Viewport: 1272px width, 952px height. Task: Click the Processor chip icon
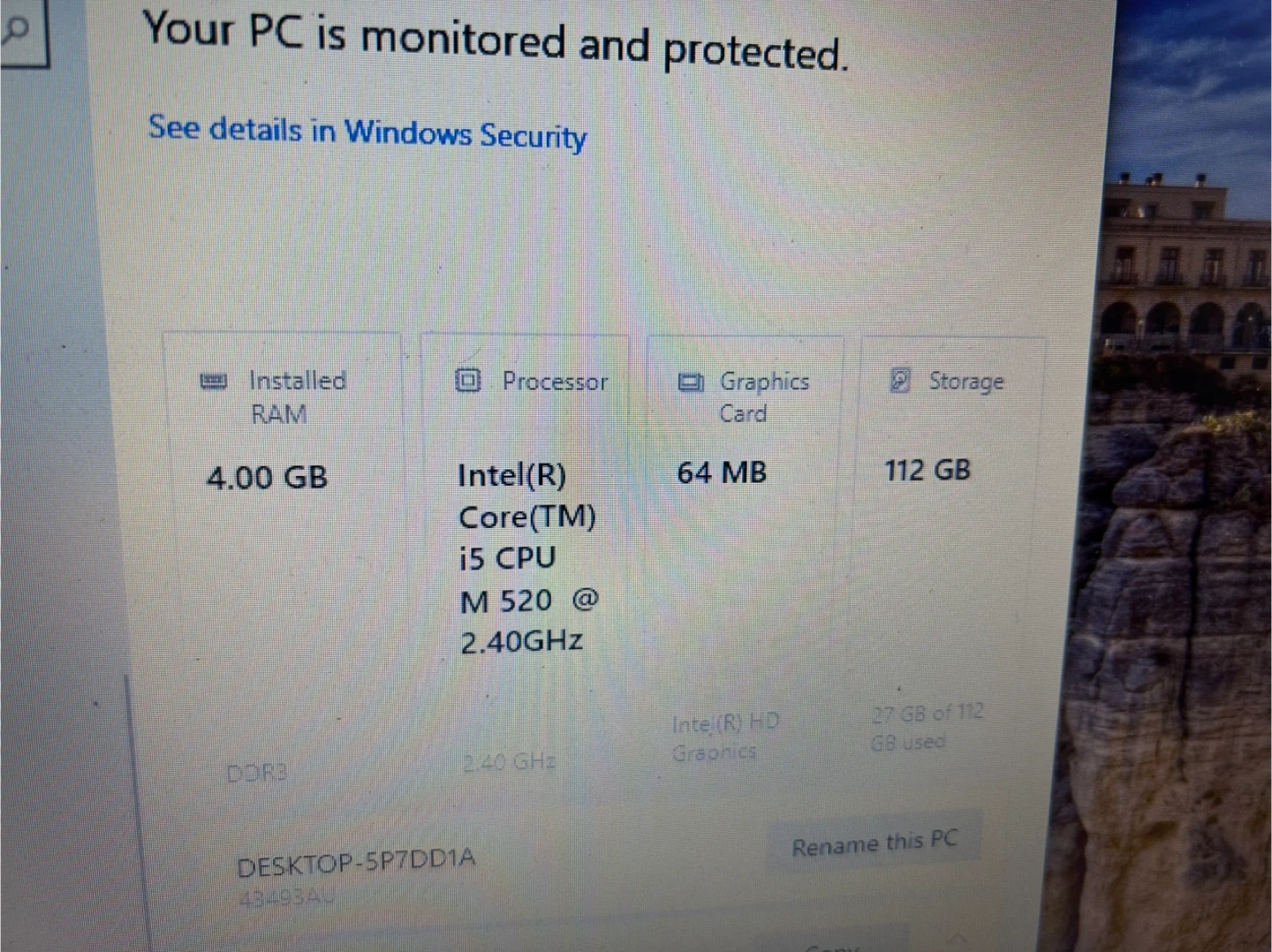pos(467,380)
